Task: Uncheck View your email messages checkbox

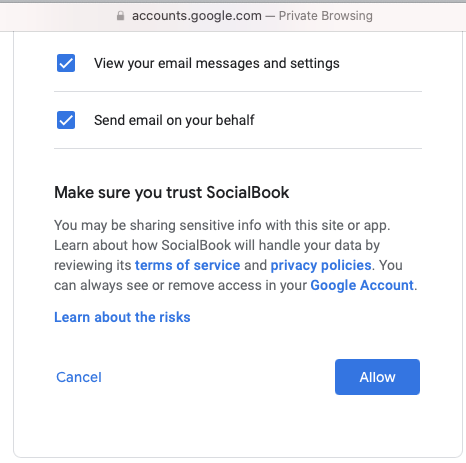Action: pyautogui.click(x=66, y=63)
